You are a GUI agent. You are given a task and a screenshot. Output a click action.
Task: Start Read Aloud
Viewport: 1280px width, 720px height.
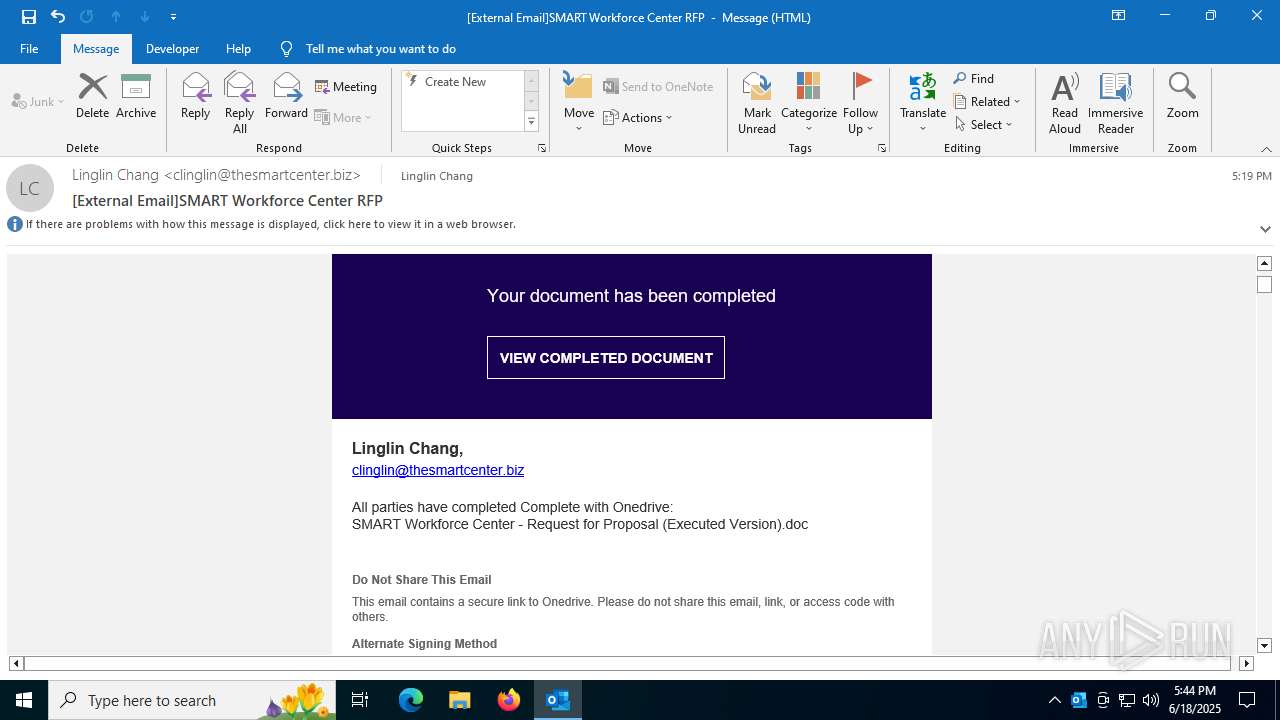tap(1065, 103)
